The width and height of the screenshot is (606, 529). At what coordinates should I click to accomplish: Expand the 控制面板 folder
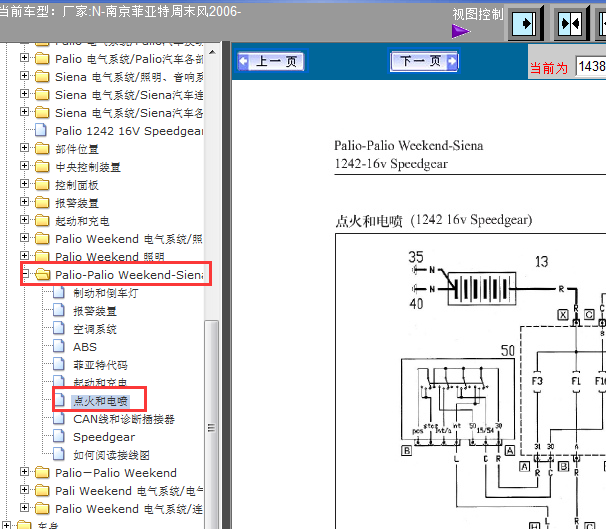(24, 184)
